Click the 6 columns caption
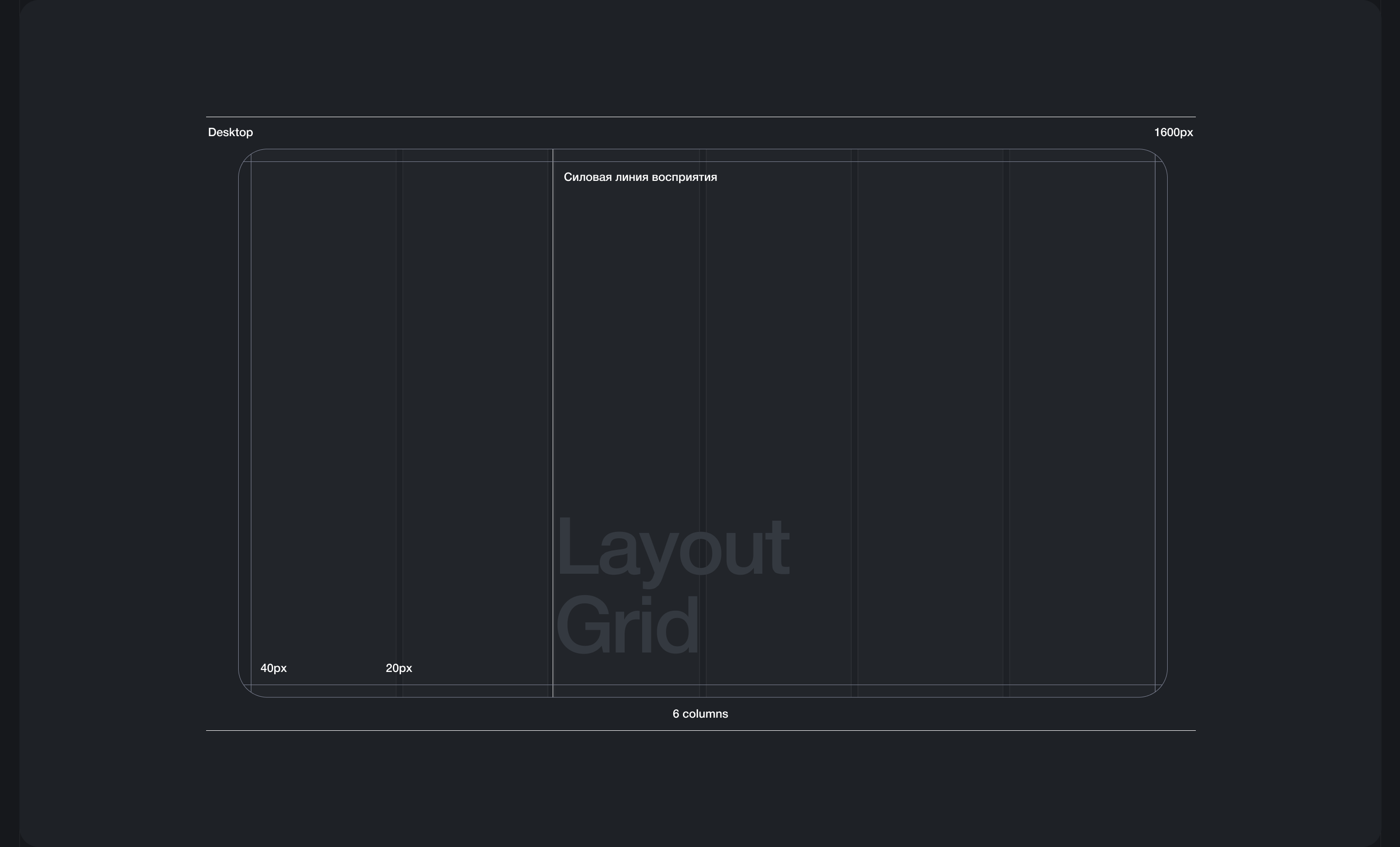This screenshot has width=1400, height=847. [700, 714]
